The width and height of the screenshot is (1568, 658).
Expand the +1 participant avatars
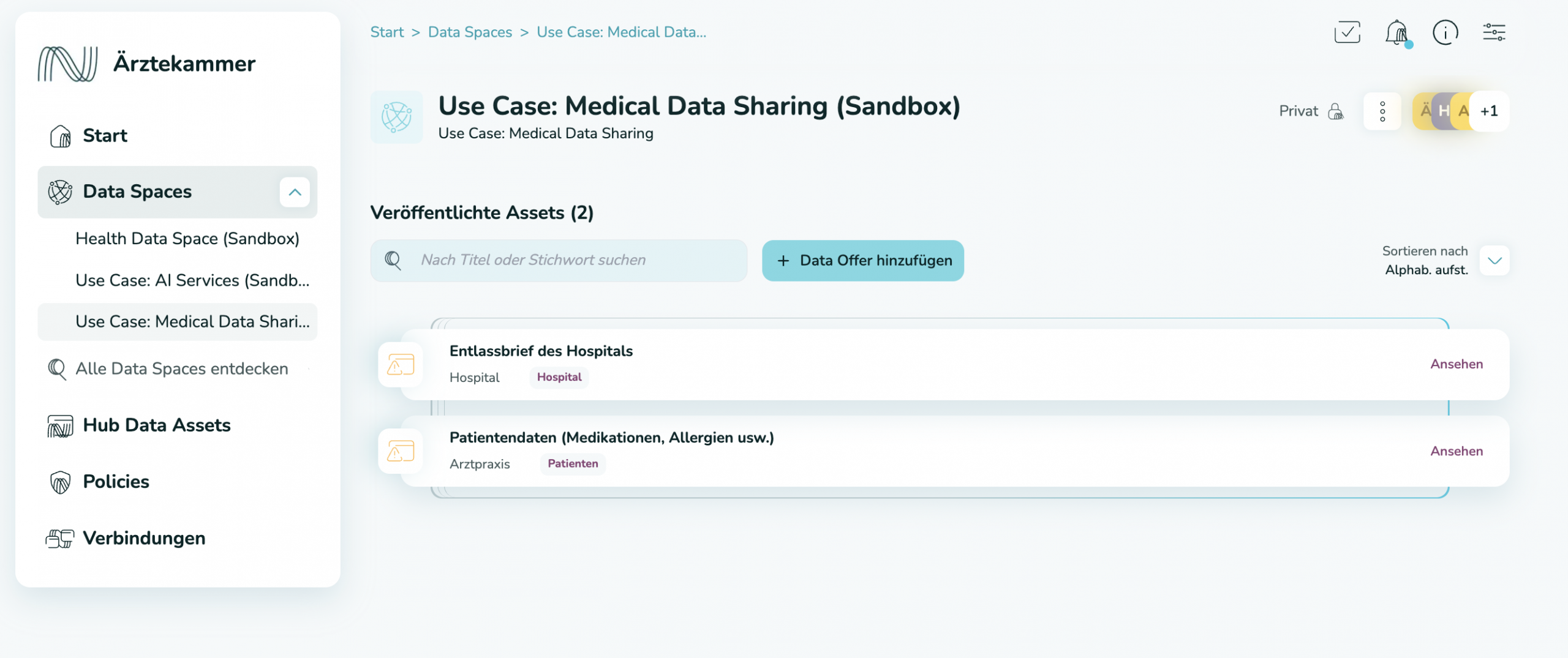pos(1490,111)
